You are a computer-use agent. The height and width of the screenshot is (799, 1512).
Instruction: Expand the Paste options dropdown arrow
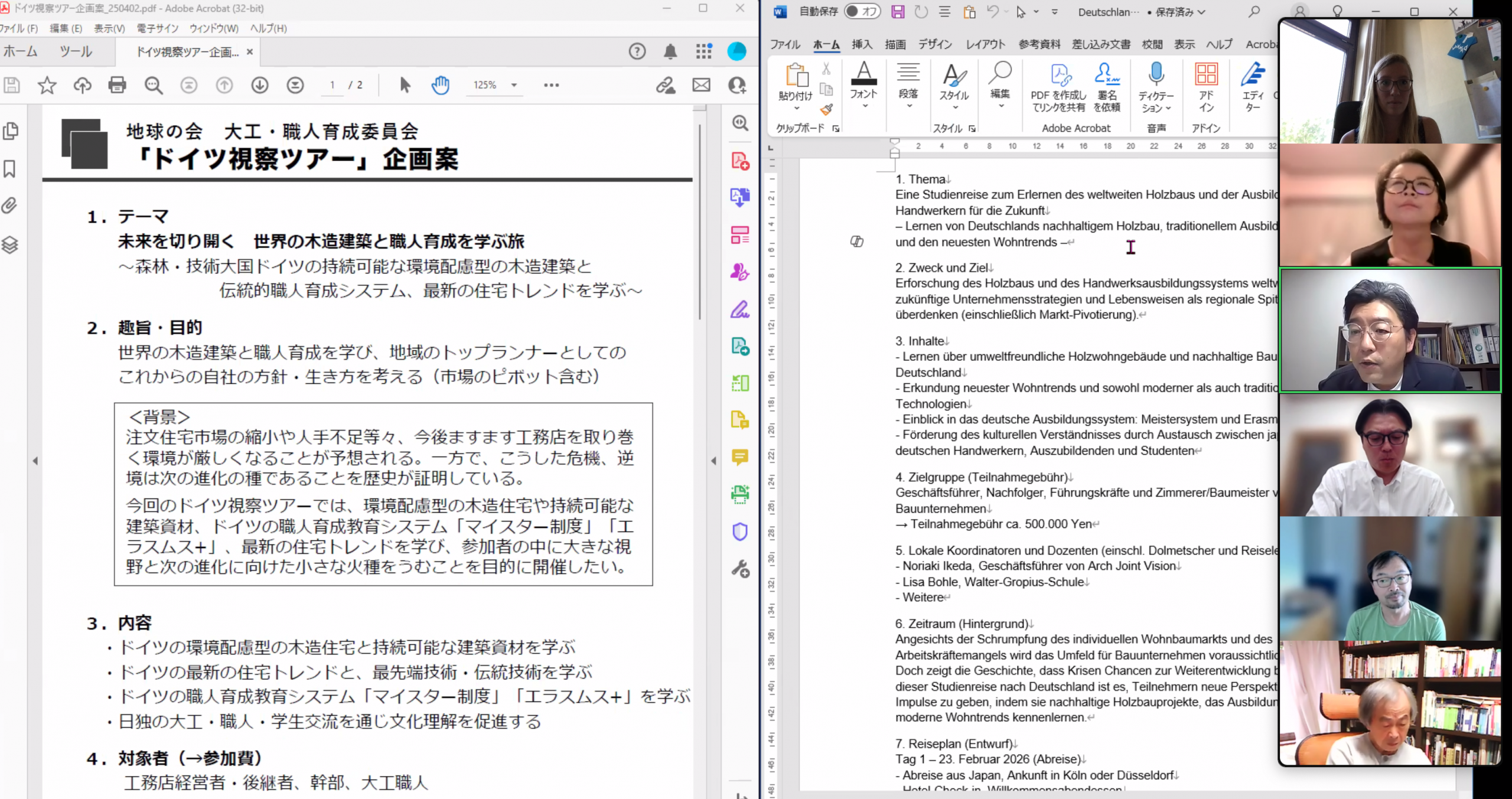click(x=796, y=109)
